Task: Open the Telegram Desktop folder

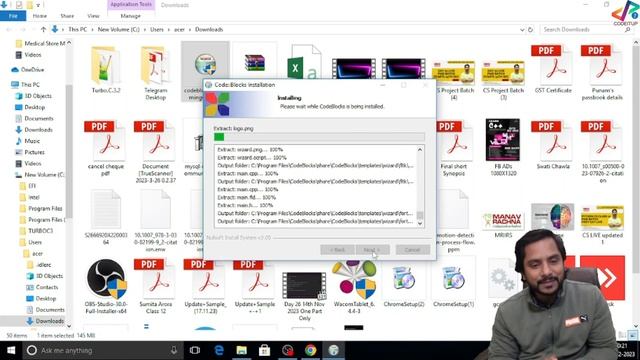Action: tap(155, 65)
